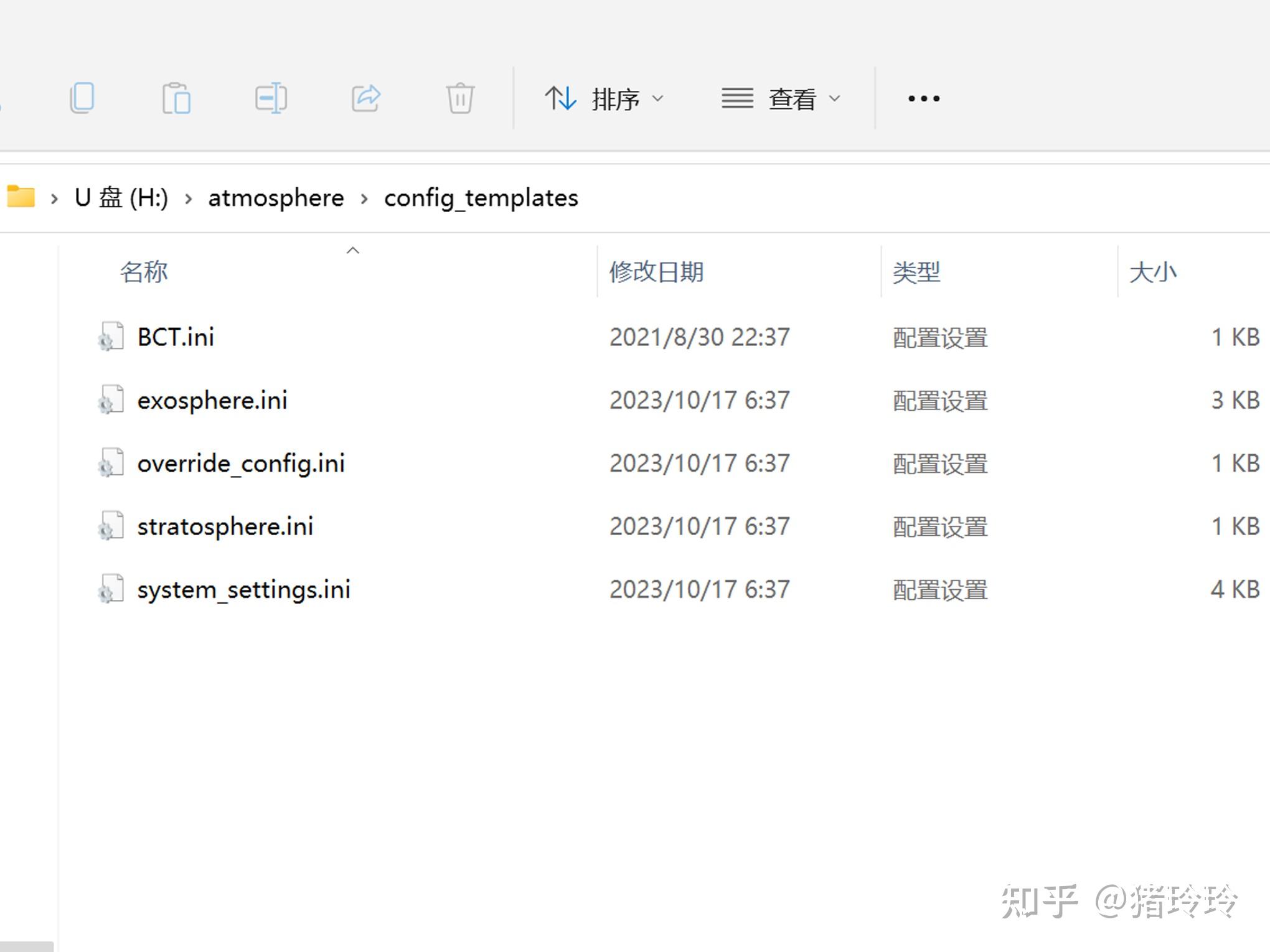Select system_settings.ini file

pos(243,589)
